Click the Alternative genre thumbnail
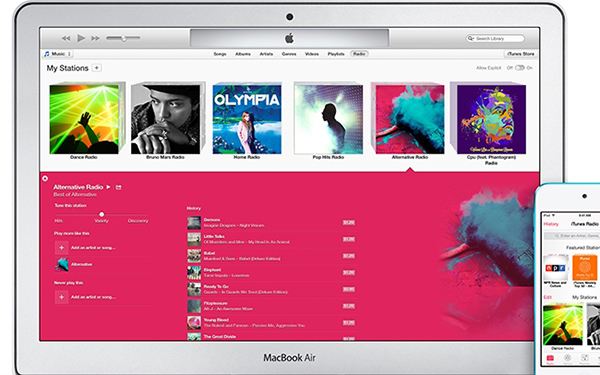This screenshot has height=375, width=600. [62, 264]
